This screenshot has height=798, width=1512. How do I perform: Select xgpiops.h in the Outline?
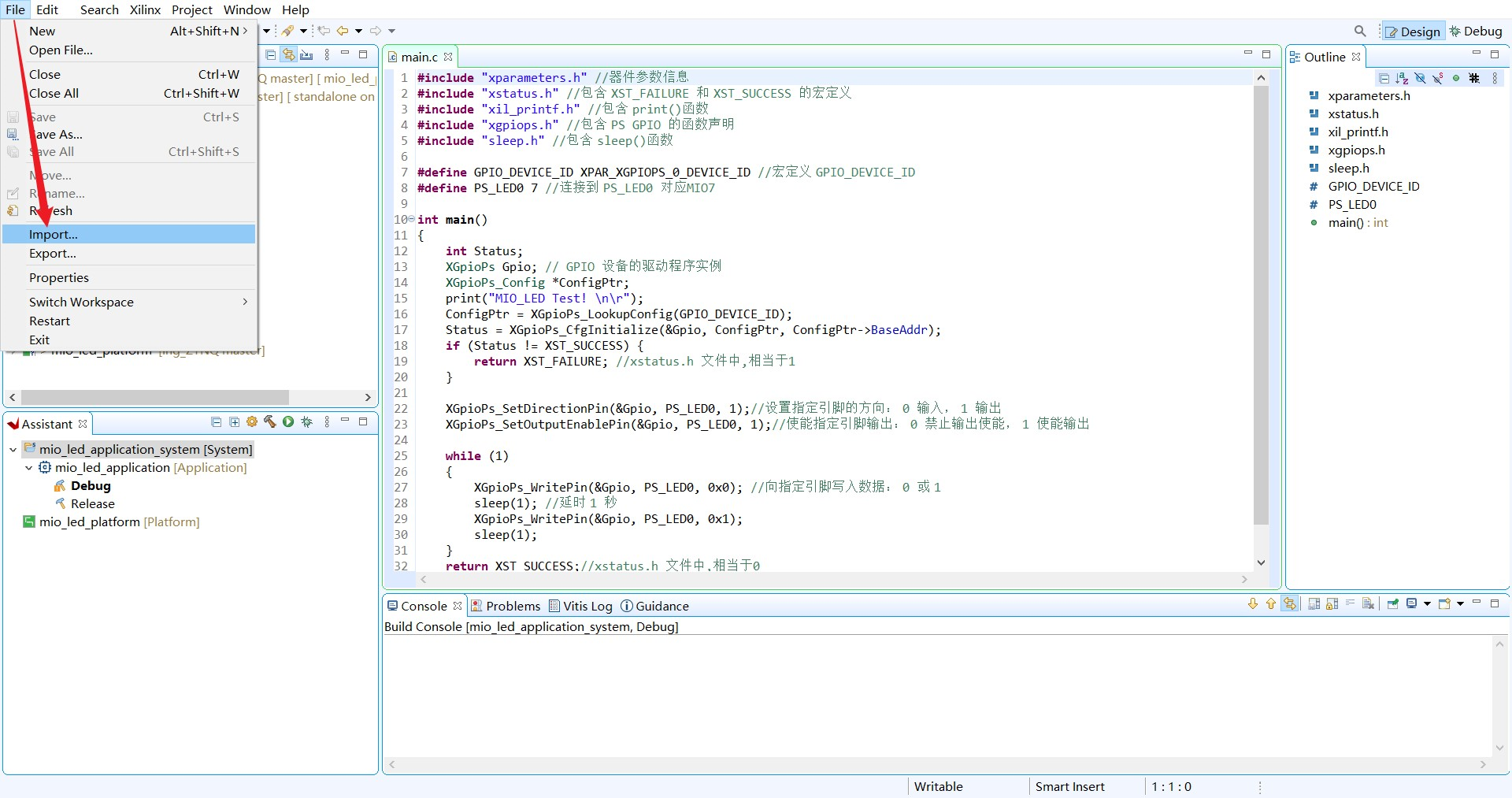click(1356, 150)
